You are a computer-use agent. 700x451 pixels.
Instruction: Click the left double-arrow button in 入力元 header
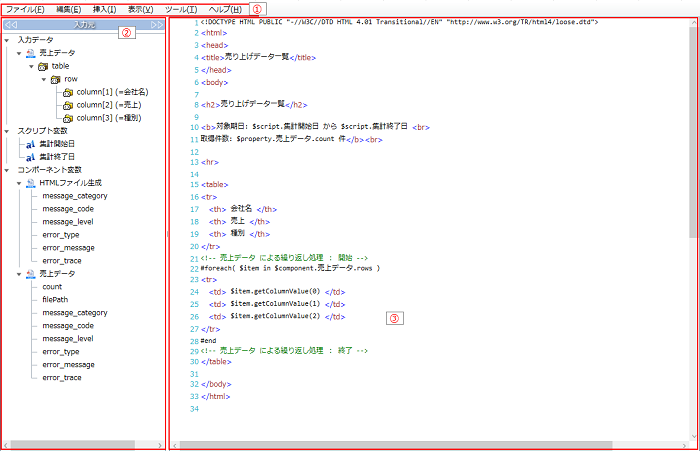[x=15, y=23]
